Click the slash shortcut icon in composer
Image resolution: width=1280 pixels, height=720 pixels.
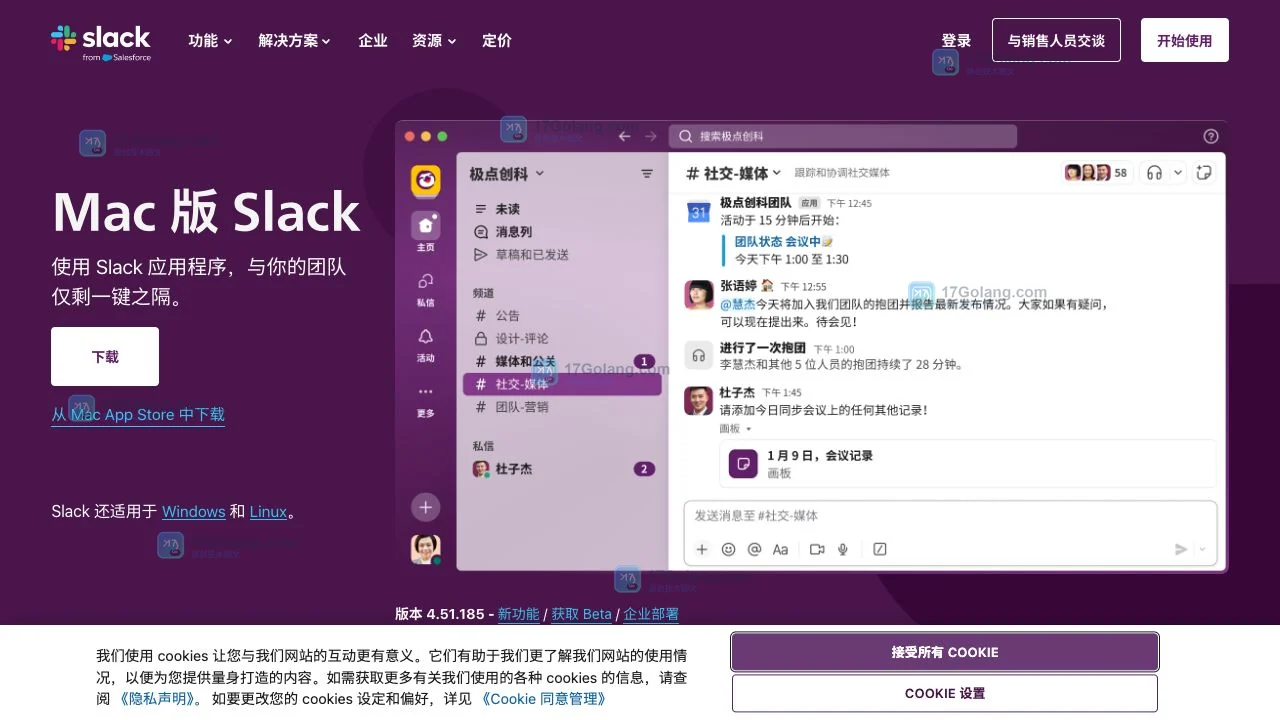tap(880, 549)
